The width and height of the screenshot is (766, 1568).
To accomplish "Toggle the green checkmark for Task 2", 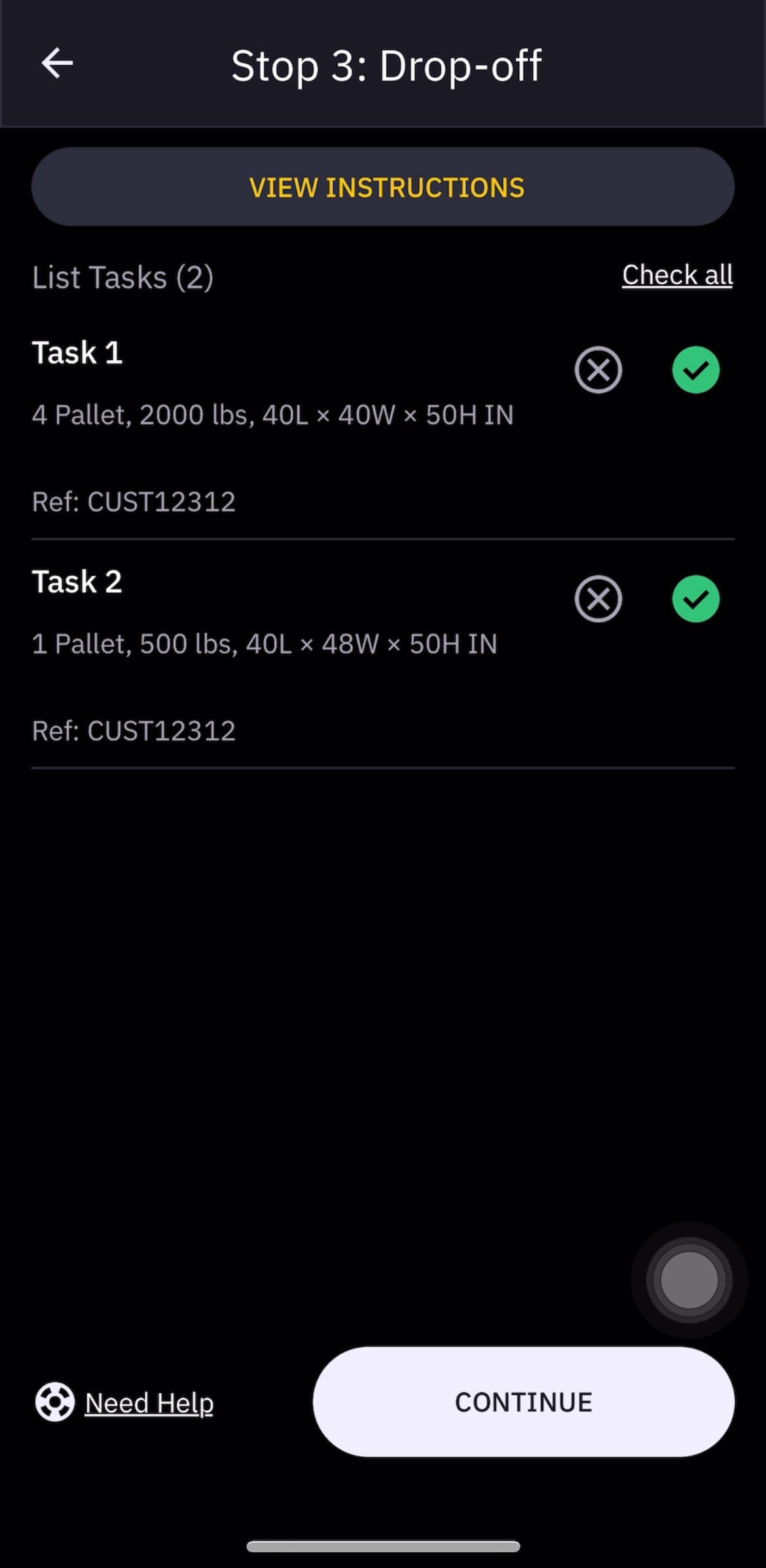I will [x=696, y=599].
